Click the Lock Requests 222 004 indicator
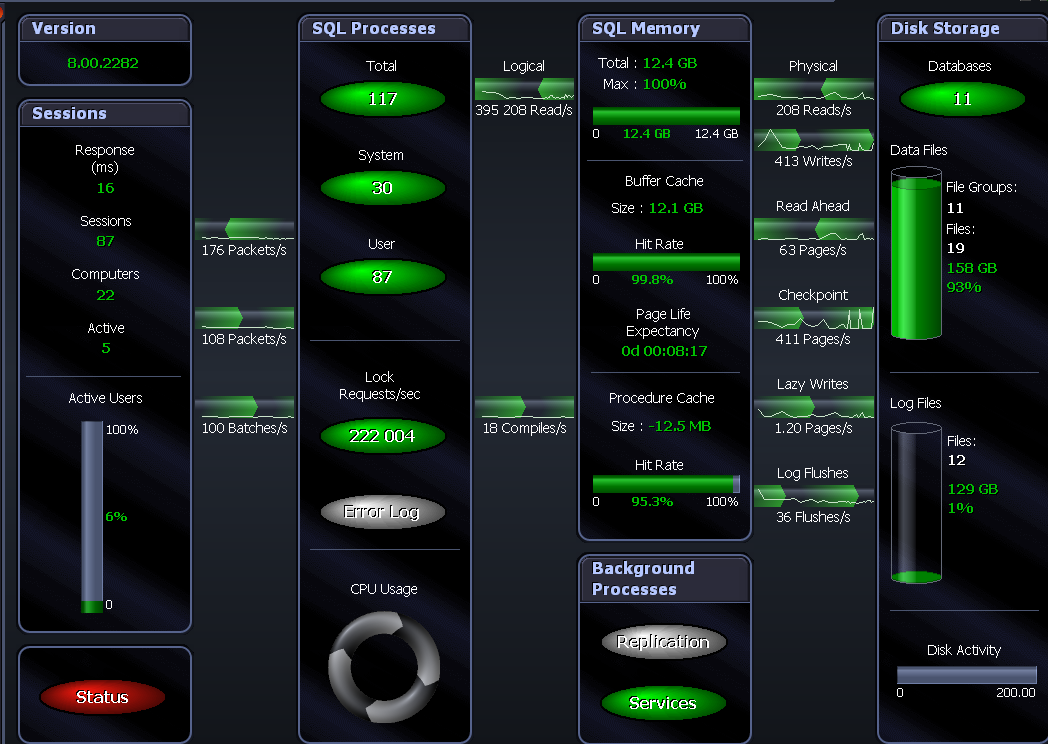 [x=382, y=436]
